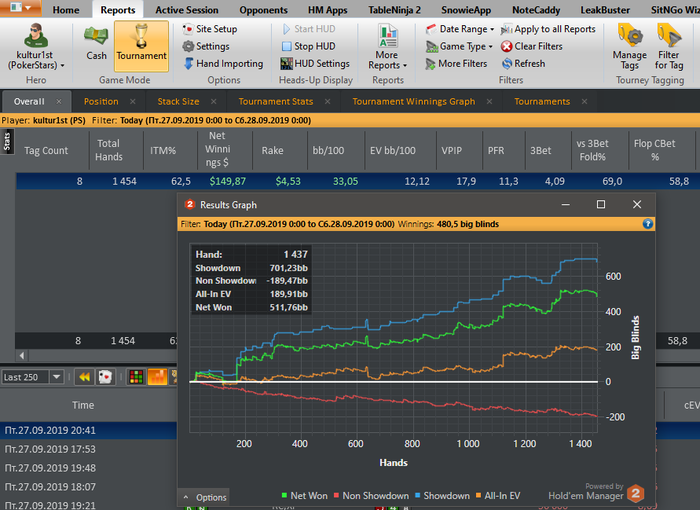This screenshot has height=510, width=700.
Task: Sort hands by Time column
Action: pyautogui.click(x=83, y=405)
